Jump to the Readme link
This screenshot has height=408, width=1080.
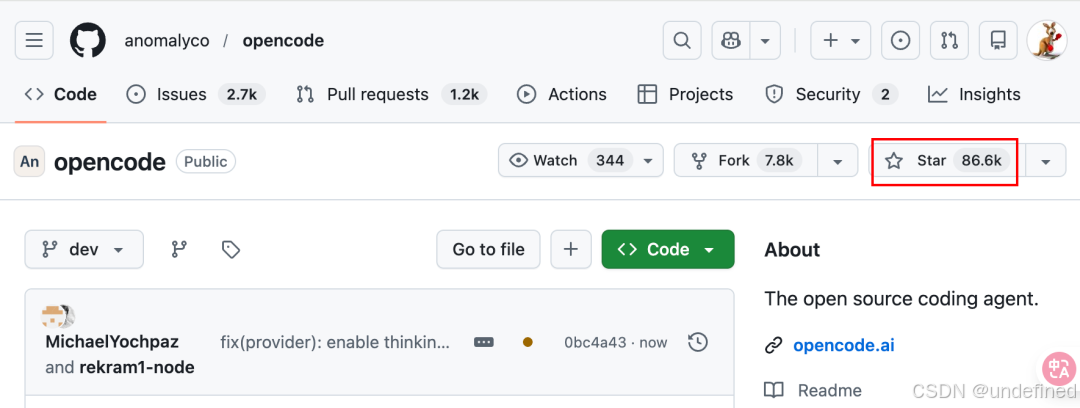click(x=829, y=391)
